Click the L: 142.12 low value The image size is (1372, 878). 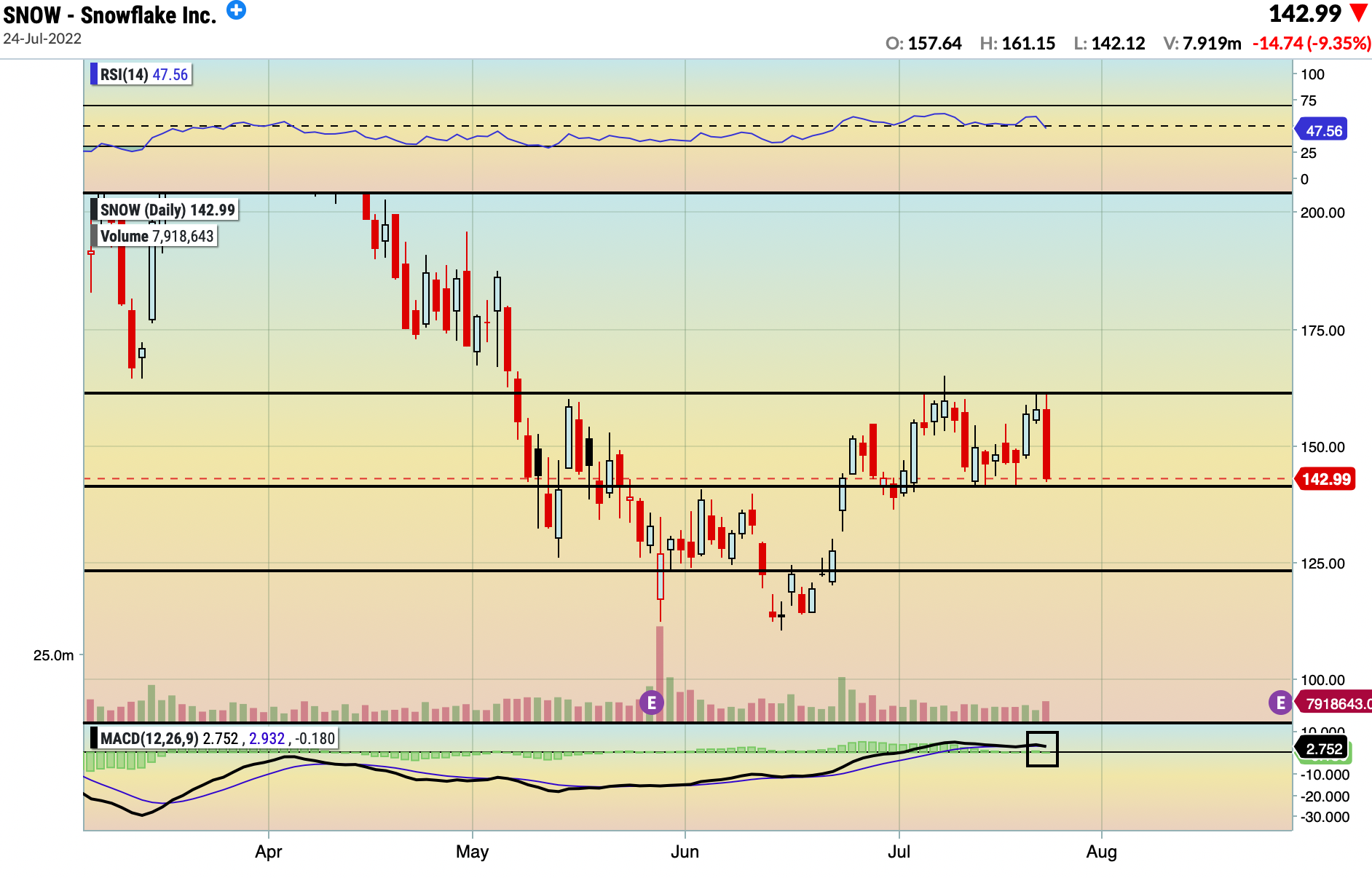pos(1109,44)
